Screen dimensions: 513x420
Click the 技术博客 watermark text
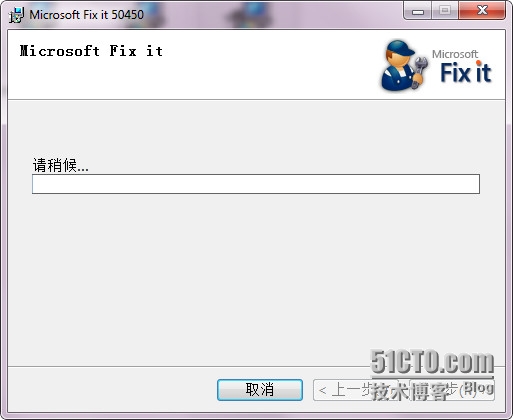click(x=411, y=392)
